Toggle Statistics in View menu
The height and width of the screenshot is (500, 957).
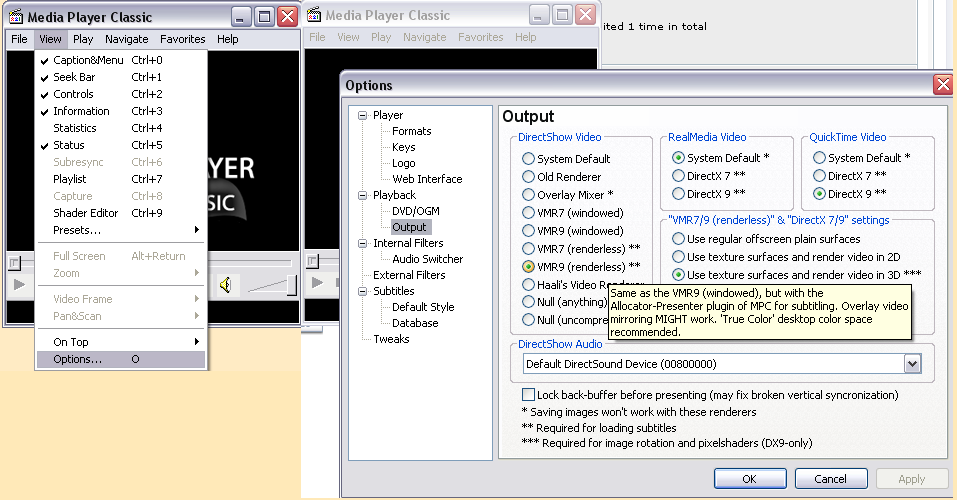coord(121,128)
